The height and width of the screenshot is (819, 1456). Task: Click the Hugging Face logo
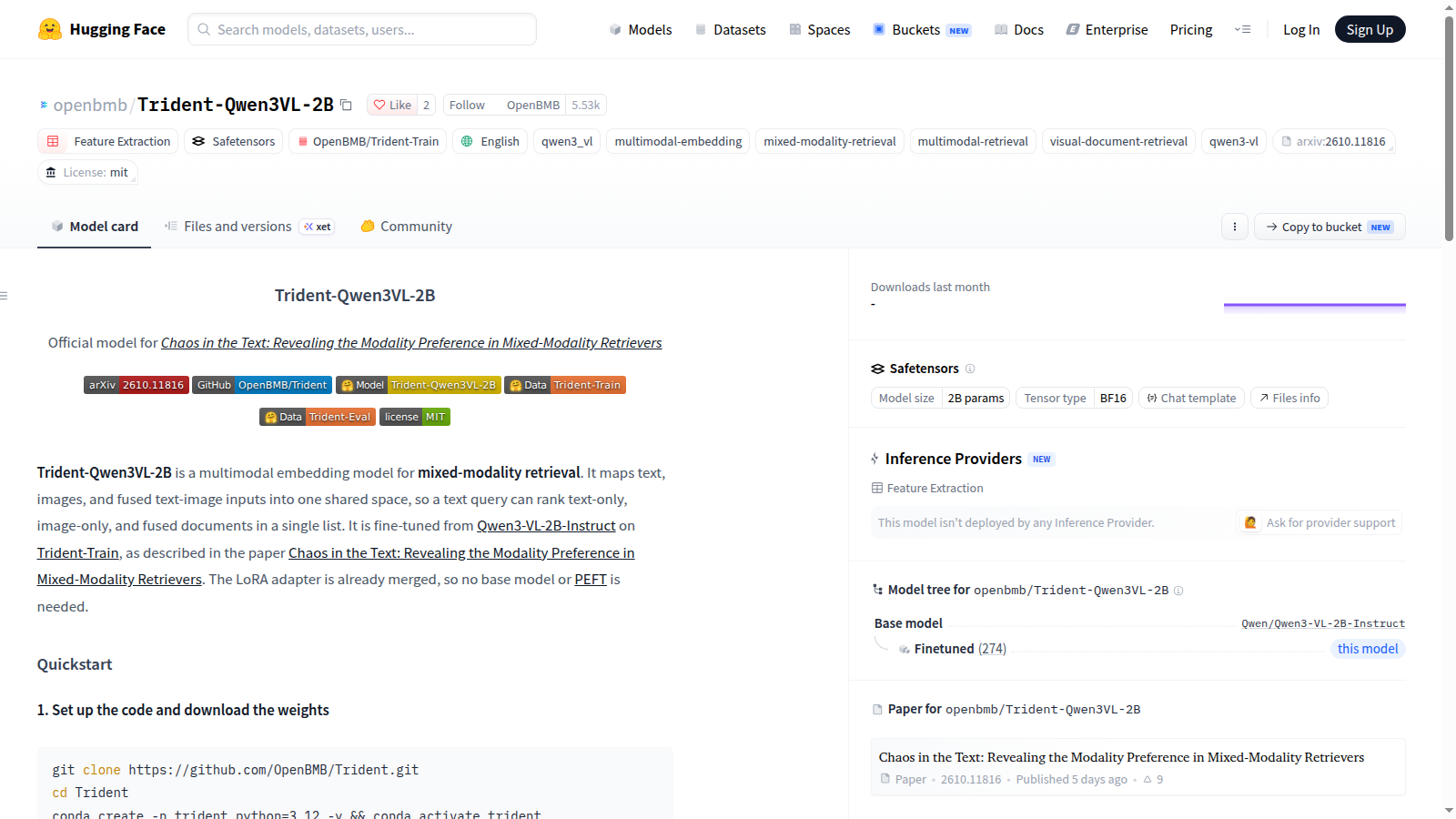click(101, 29)
